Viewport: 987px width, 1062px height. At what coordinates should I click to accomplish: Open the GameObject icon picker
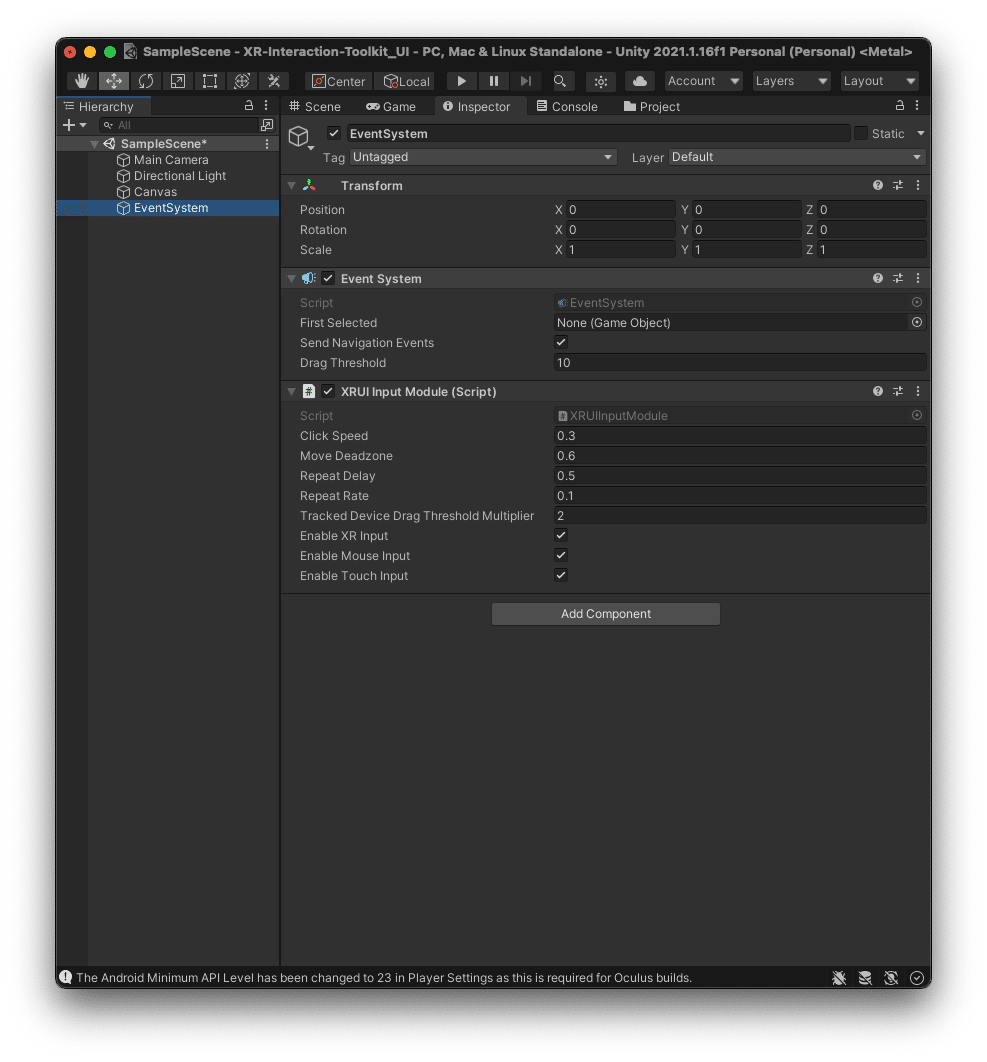coord(300,137)
